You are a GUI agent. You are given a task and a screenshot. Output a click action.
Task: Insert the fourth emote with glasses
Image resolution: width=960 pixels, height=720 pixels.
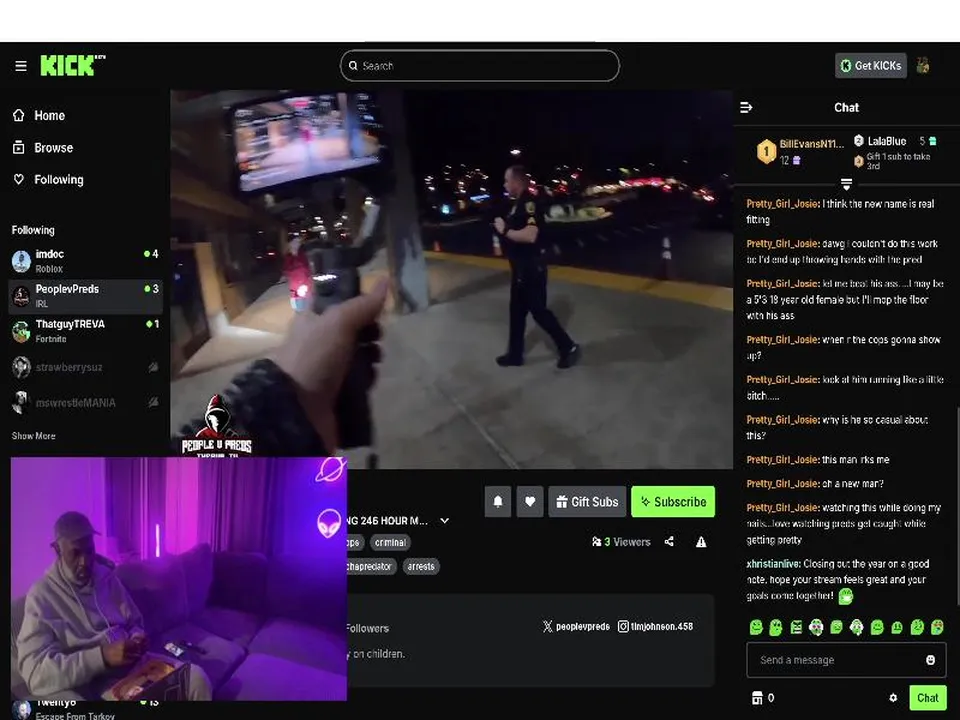pos(816,627)
